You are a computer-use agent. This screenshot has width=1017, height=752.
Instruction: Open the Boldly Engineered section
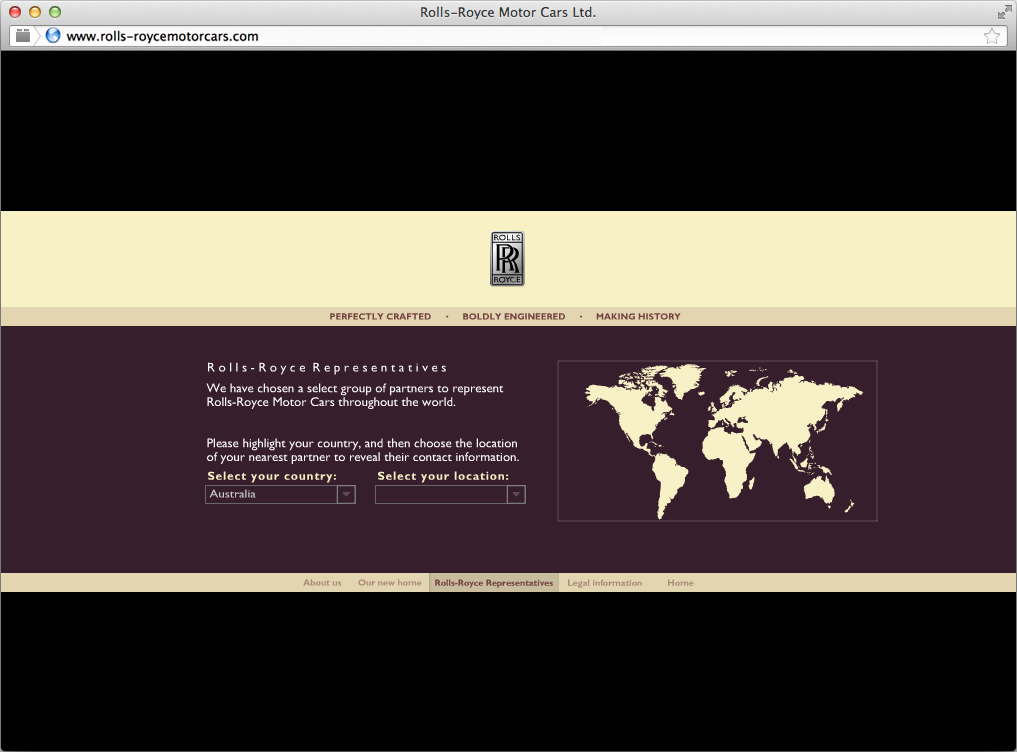pos(514,316)
